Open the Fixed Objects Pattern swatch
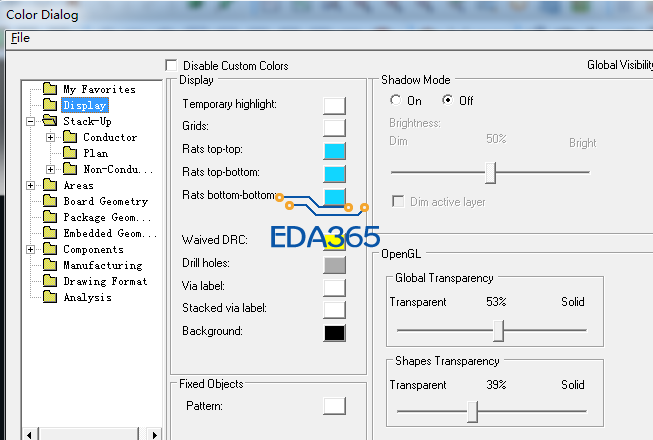 coord(334,406)
